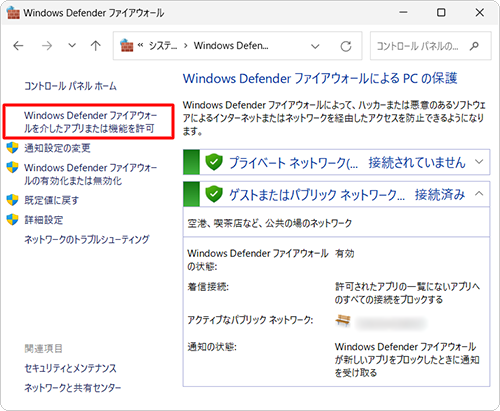Viewport: 500px width, 411px height.
Task: Click the firewall icon in the address bar
Action: pos(126,45)
